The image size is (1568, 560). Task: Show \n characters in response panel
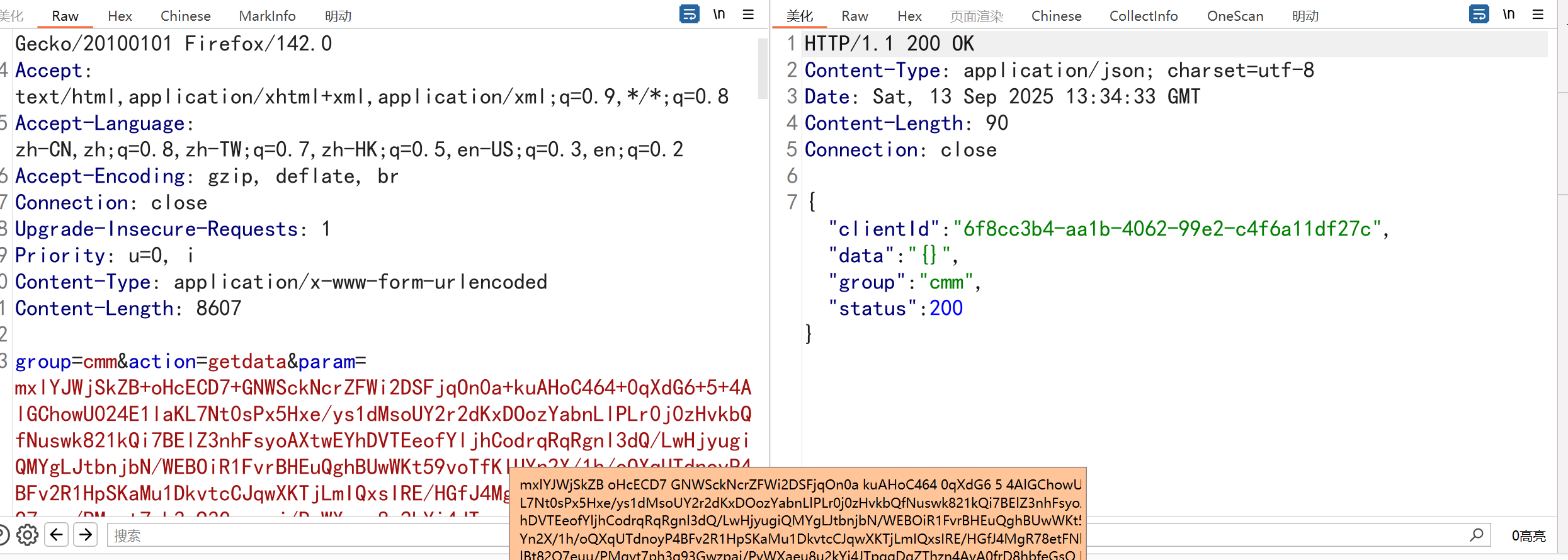tap(1509, 14)
